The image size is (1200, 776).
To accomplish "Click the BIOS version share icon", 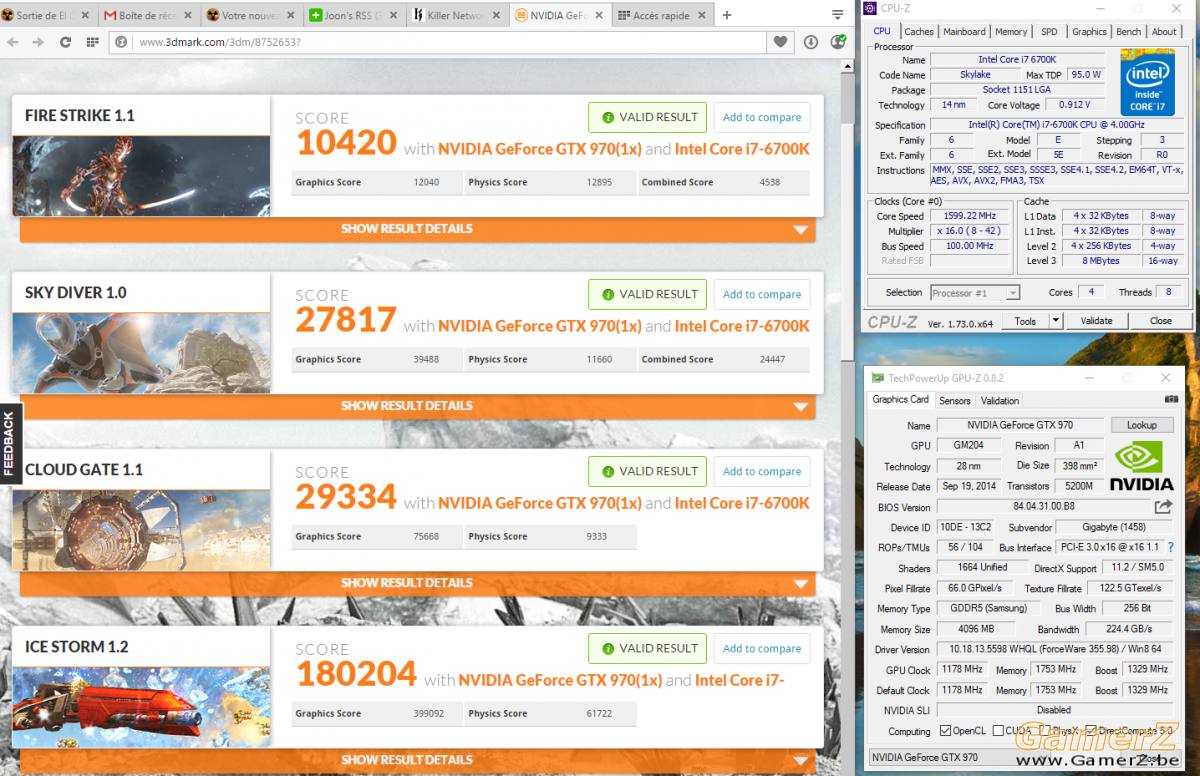I will [x=1163, y=507].
